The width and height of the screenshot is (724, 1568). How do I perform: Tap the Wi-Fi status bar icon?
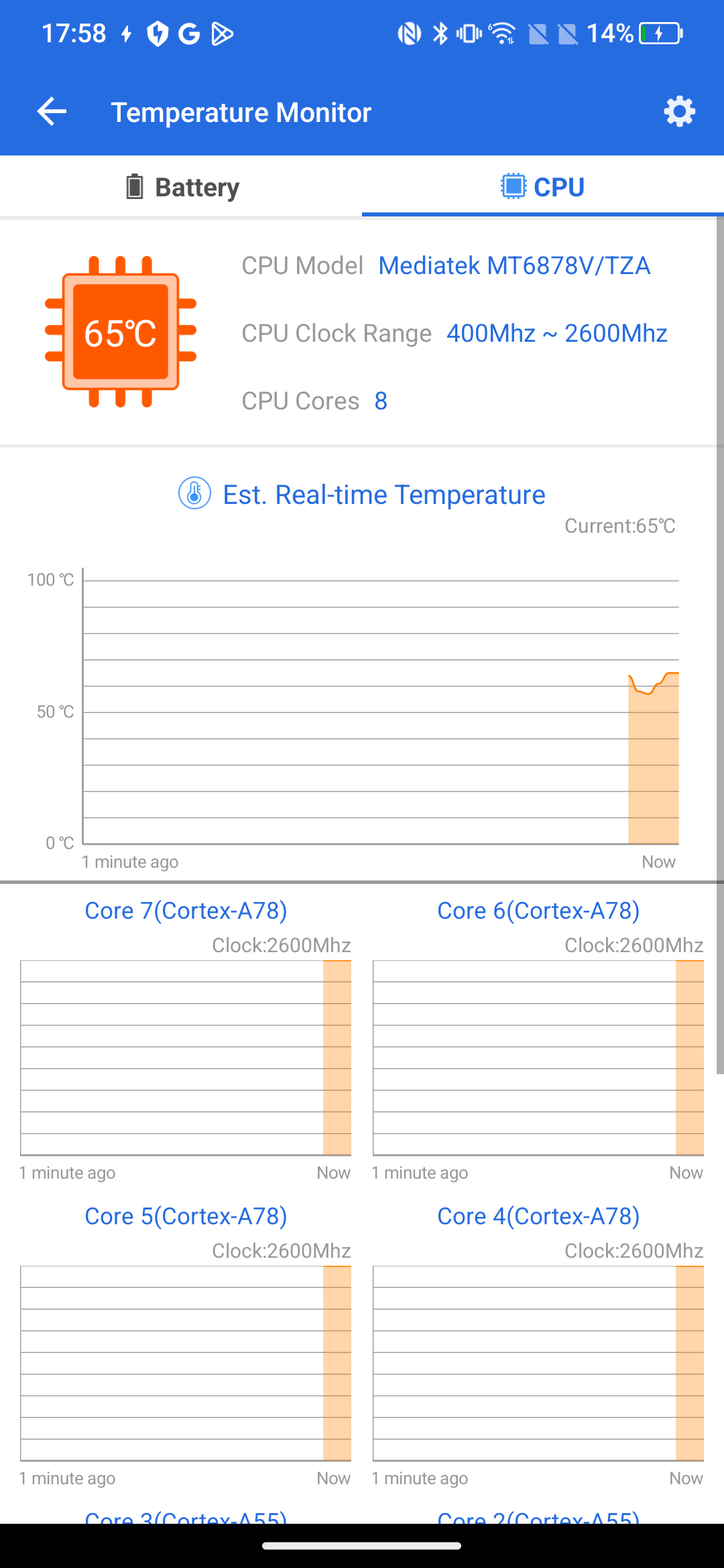click(x=501, y=33)
